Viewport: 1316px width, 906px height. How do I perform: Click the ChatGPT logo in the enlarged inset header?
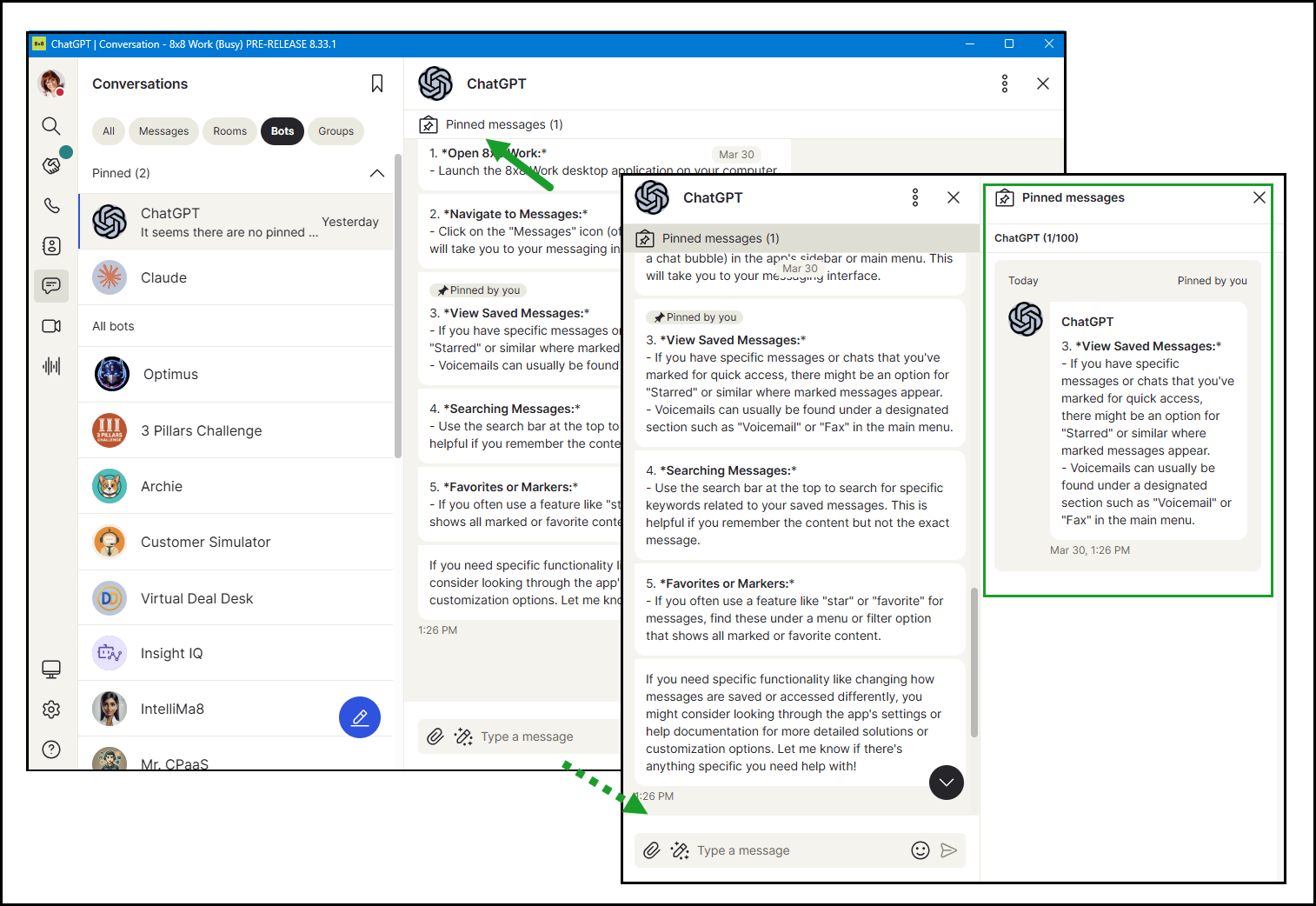[652, 197]
